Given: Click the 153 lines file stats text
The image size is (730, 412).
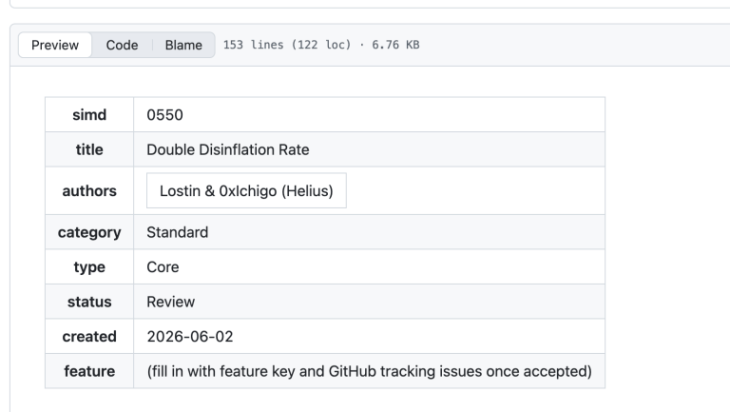Looking at the screenshot, I should coord(321,45).
